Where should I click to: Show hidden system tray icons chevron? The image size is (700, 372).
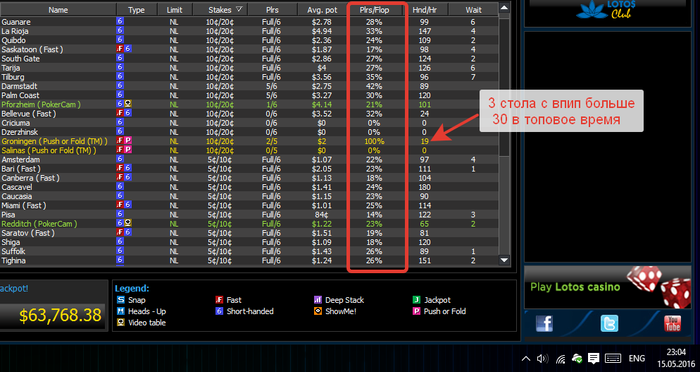point(526,358)
